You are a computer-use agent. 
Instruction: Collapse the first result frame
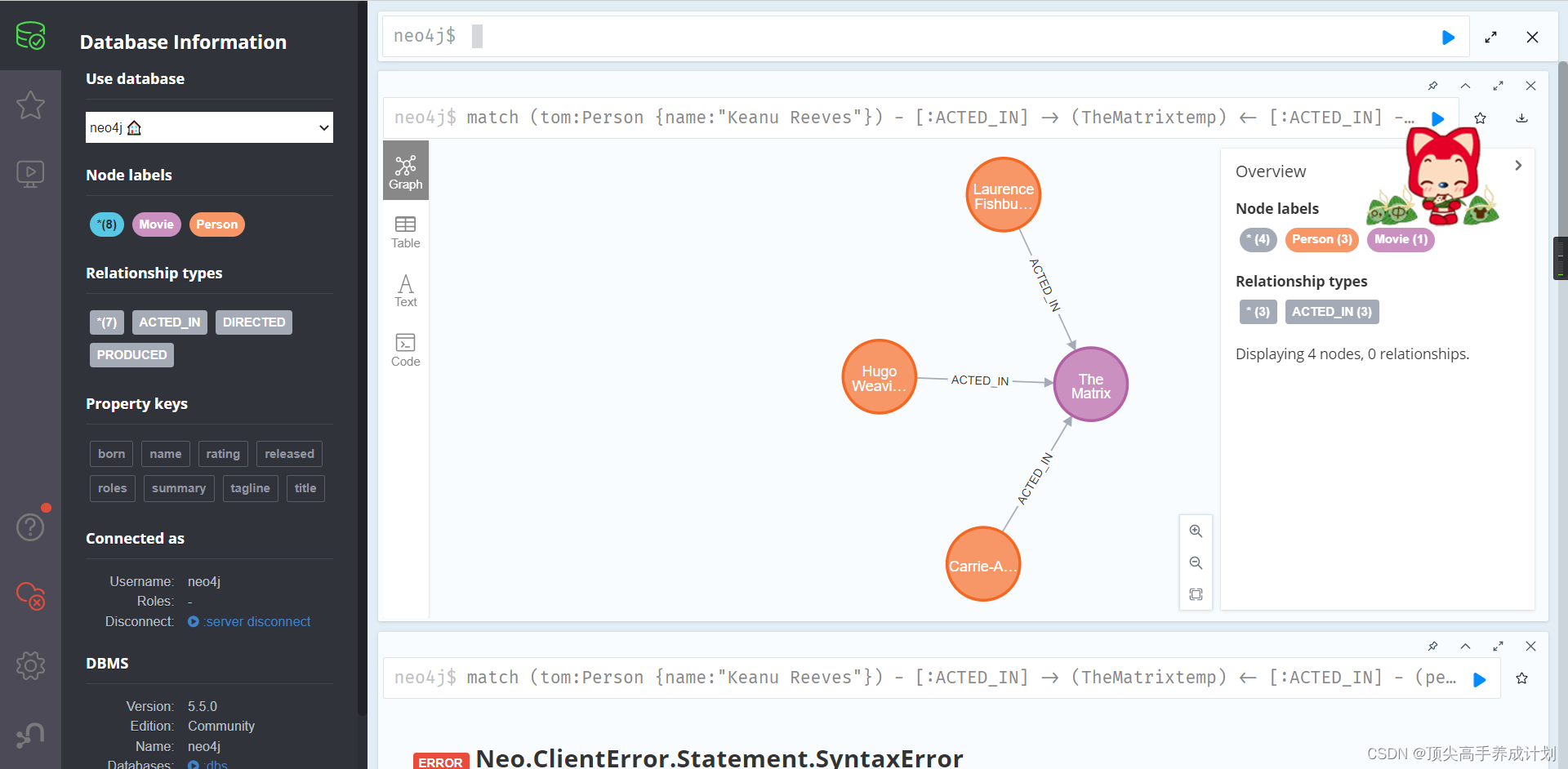pos(1465,86)
